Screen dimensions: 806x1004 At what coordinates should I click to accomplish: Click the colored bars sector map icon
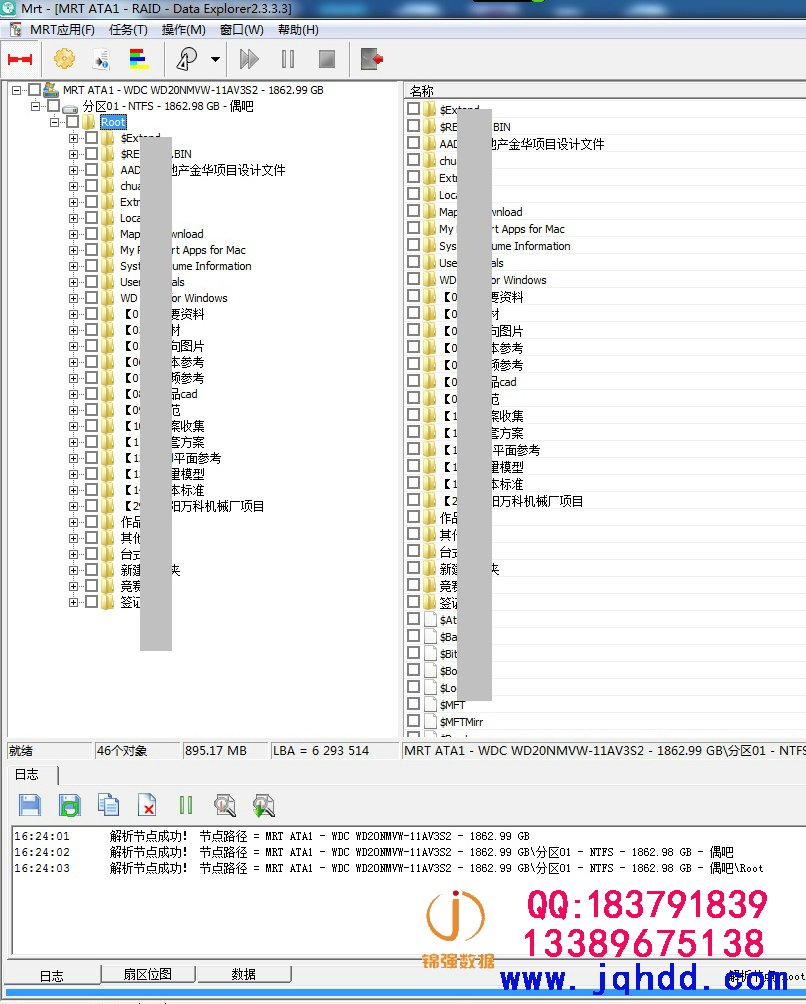(x=139, y=60)
